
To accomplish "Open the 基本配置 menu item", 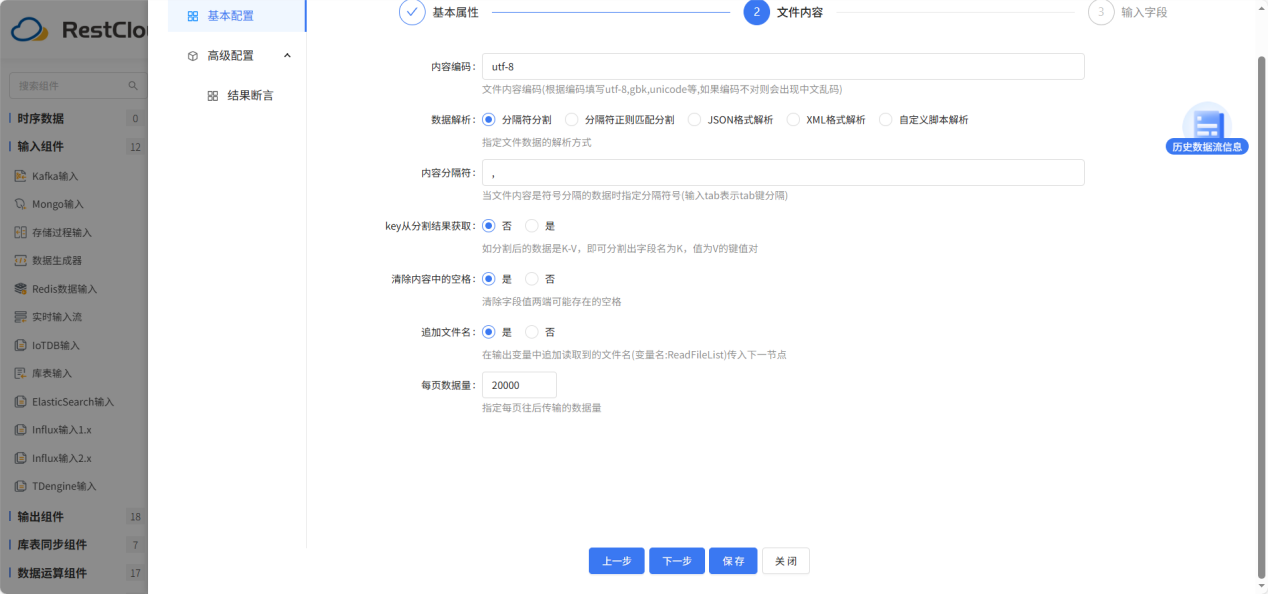I will [230, 16].
